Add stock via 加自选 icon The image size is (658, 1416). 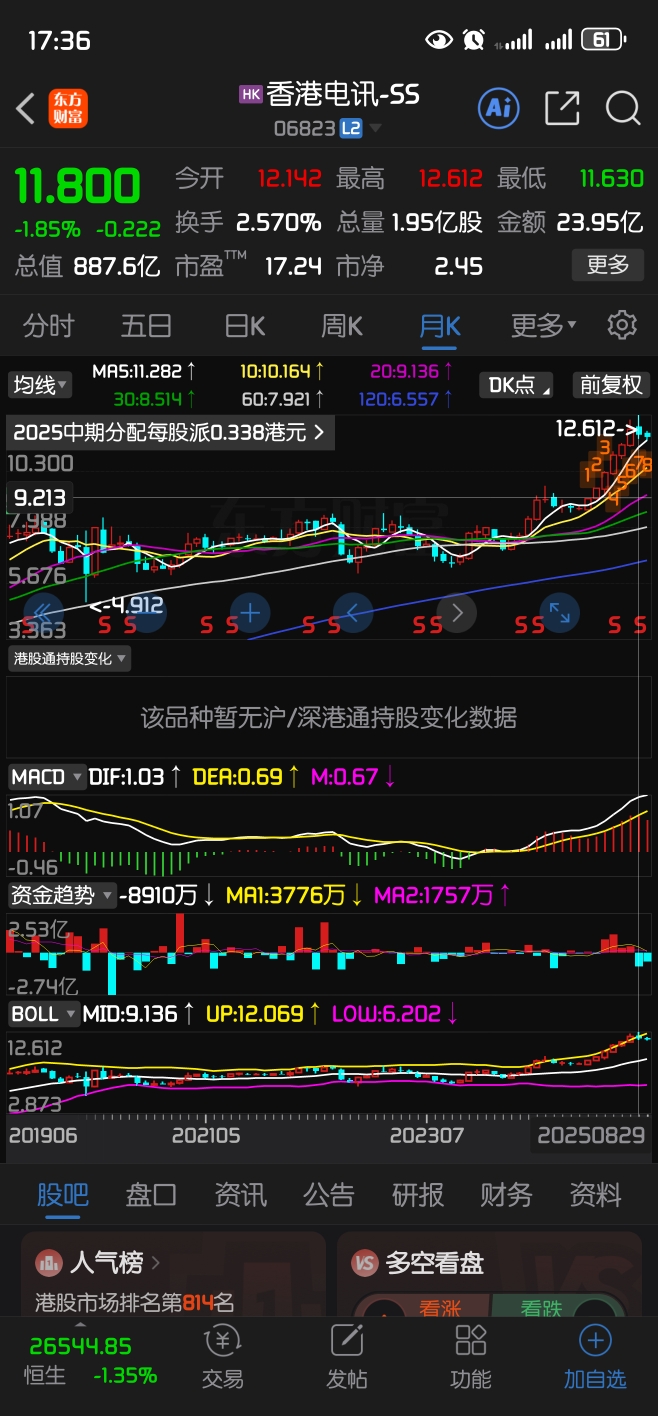tap(595, 1357)
